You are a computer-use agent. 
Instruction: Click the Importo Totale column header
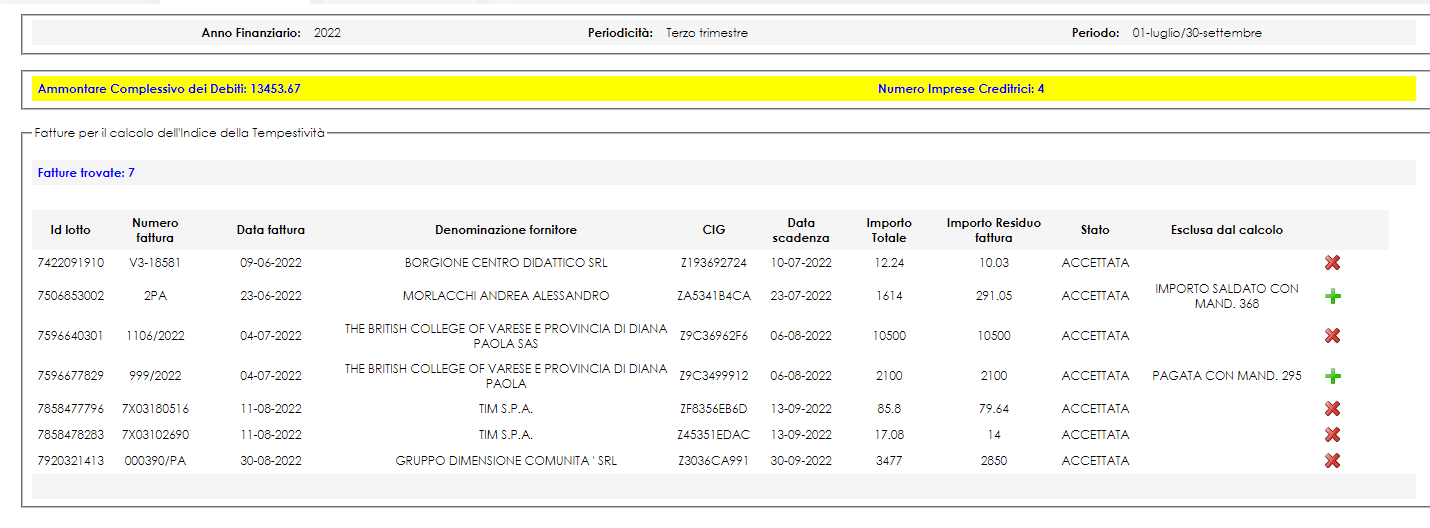click(889, 230)
